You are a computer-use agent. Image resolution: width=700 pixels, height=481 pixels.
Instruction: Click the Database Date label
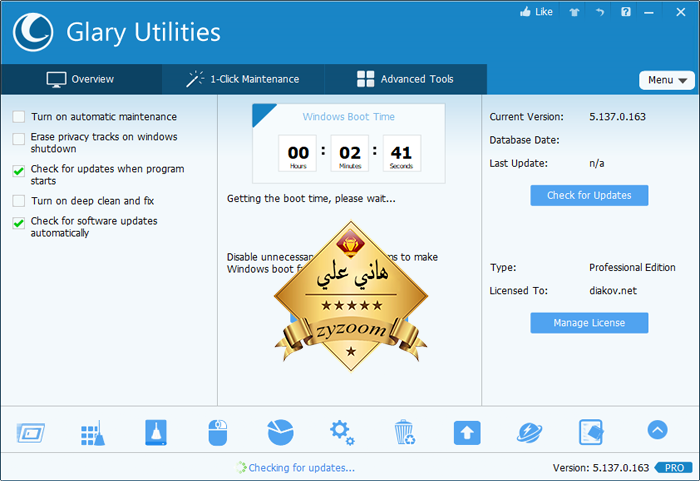[x=524, y=140]
